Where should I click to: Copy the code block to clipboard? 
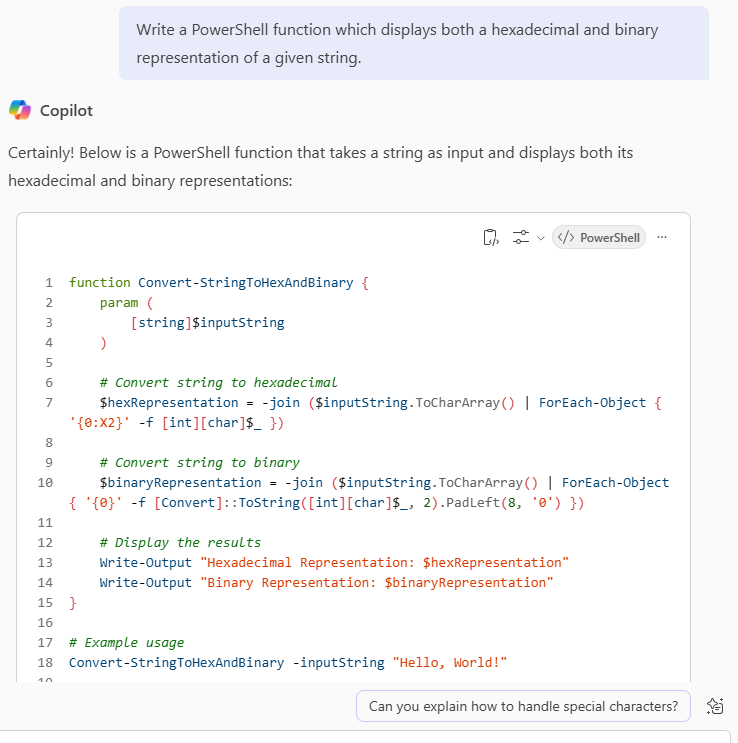click(490, 237)
